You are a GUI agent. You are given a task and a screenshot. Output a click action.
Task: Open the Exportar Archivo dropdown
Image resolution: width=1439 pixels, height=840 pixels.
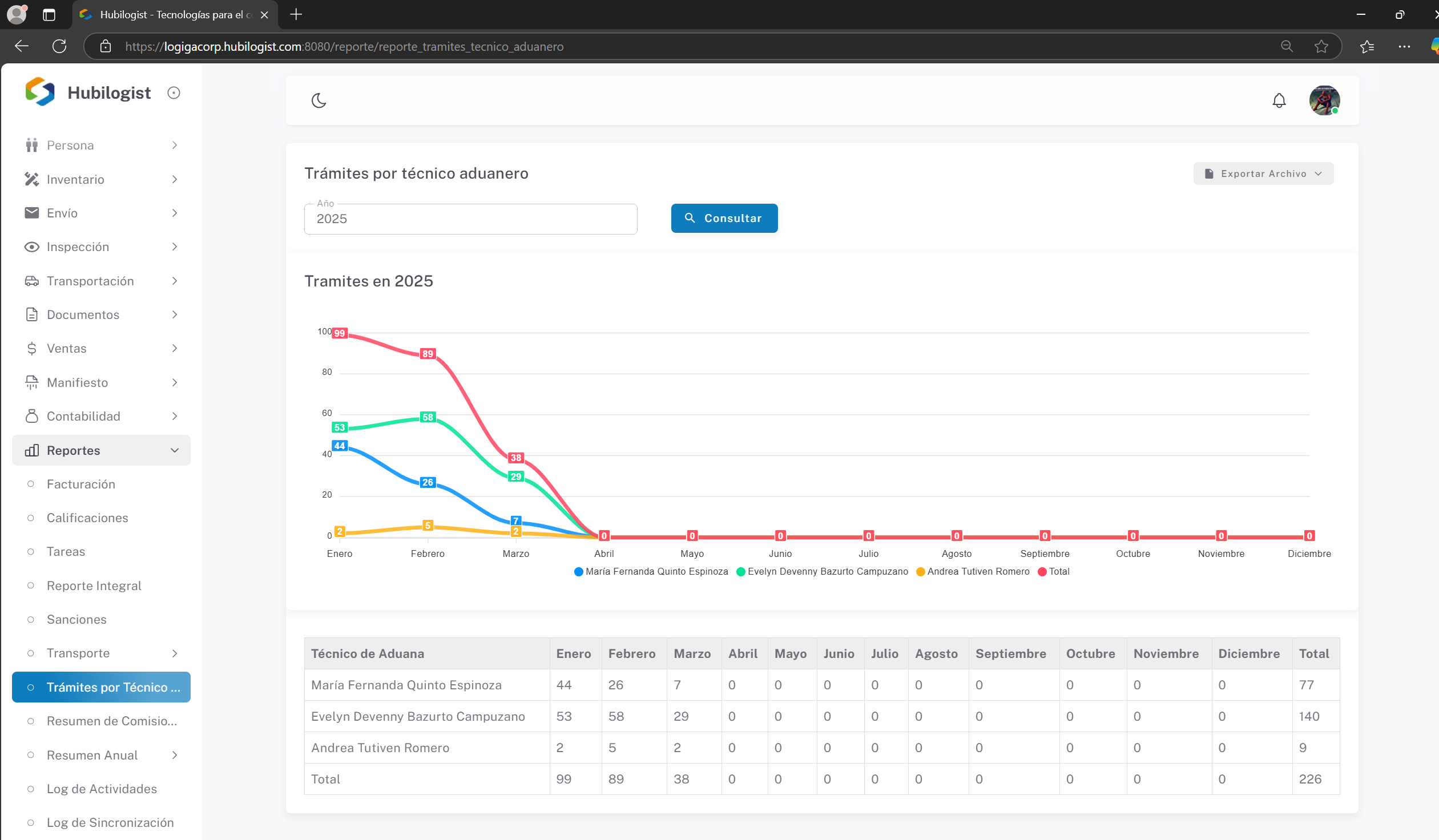pos(1263,173)
